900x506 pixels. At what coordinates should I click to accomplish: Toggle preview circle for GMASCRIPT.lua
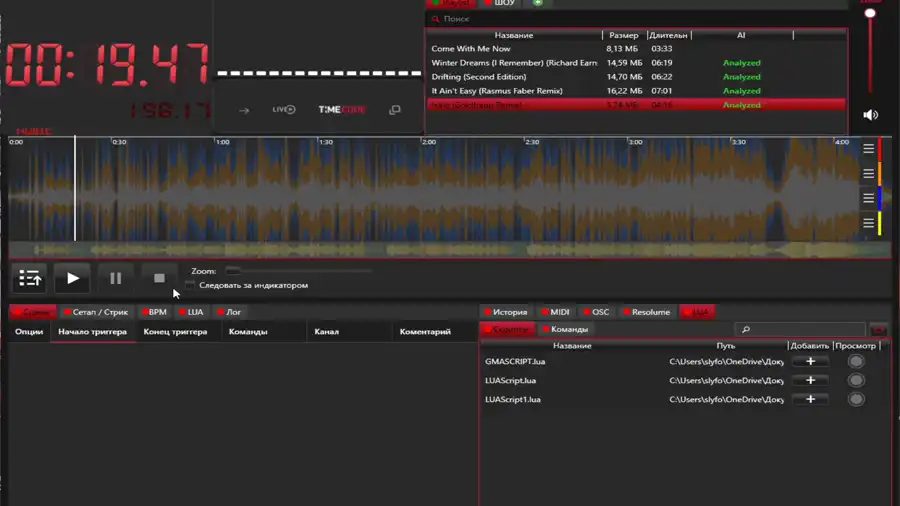click(856, 362)
